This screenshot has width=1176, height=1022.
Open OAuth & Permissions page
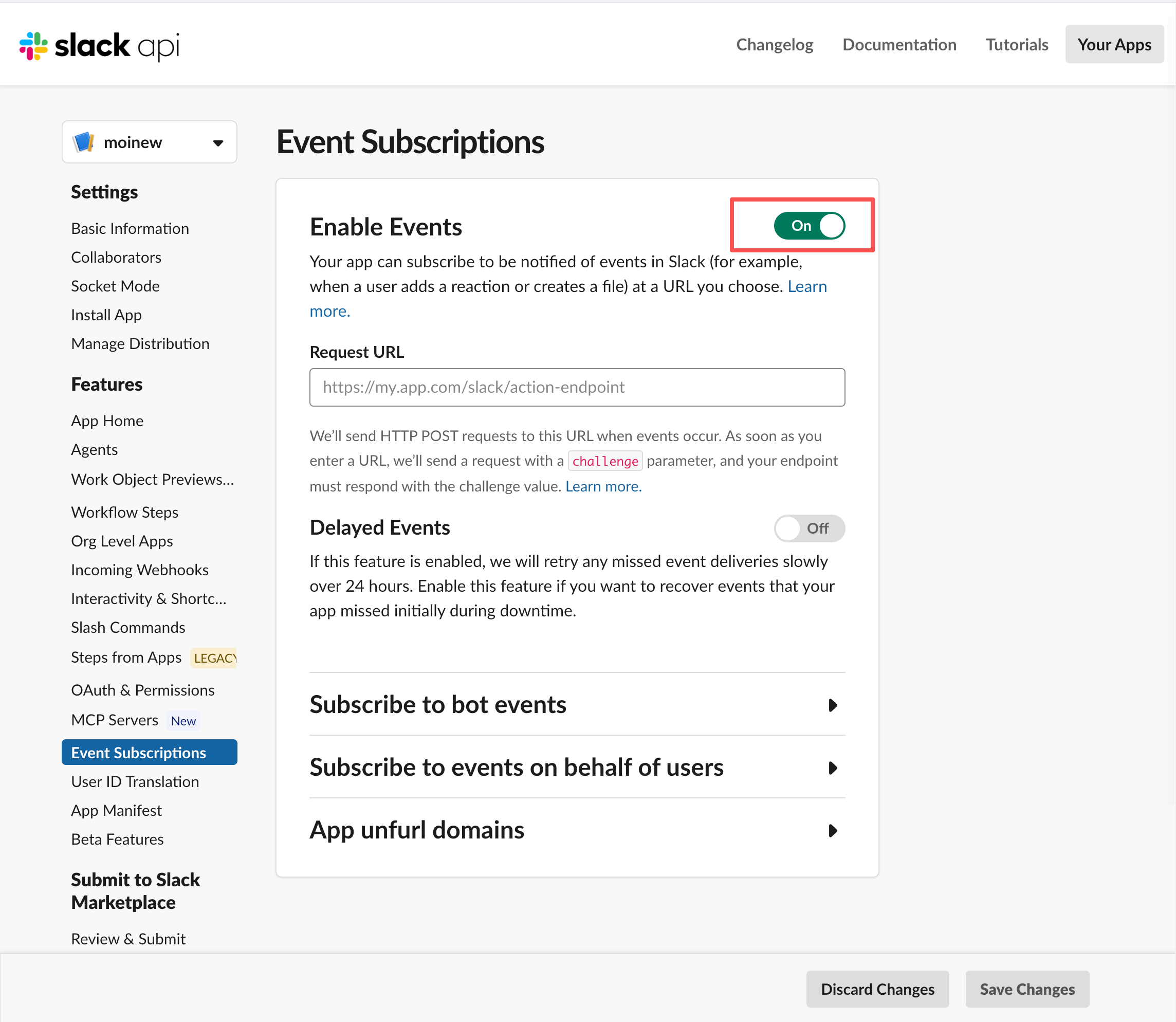click(x=143, y=690)
